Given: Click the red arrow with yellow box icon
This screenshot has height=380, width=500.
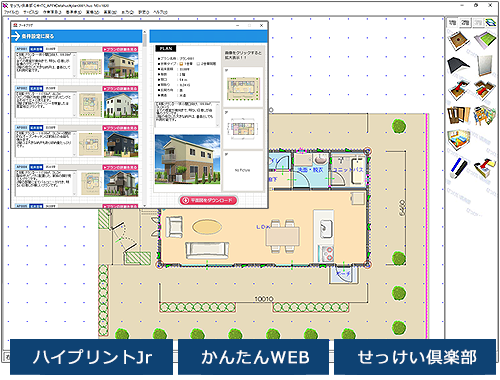Looking at the screenshot, I should [484, 167].
